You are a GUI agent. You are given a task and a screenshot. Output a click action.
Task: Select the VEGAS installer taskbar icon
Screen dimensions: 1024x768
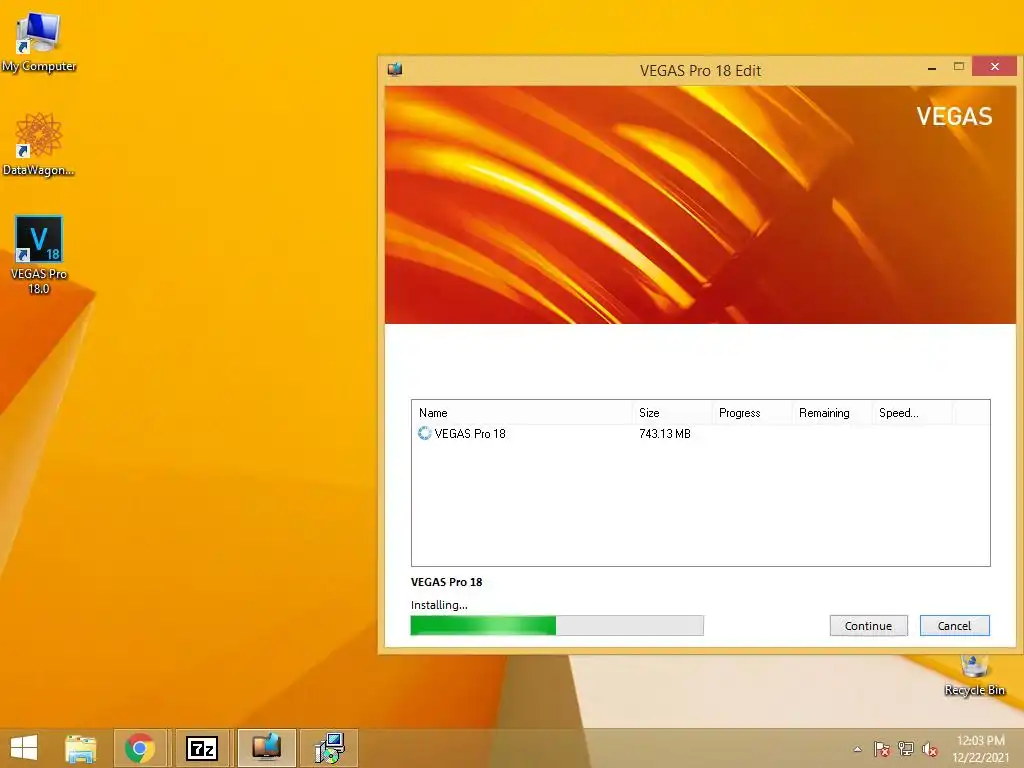click(266, 748)
